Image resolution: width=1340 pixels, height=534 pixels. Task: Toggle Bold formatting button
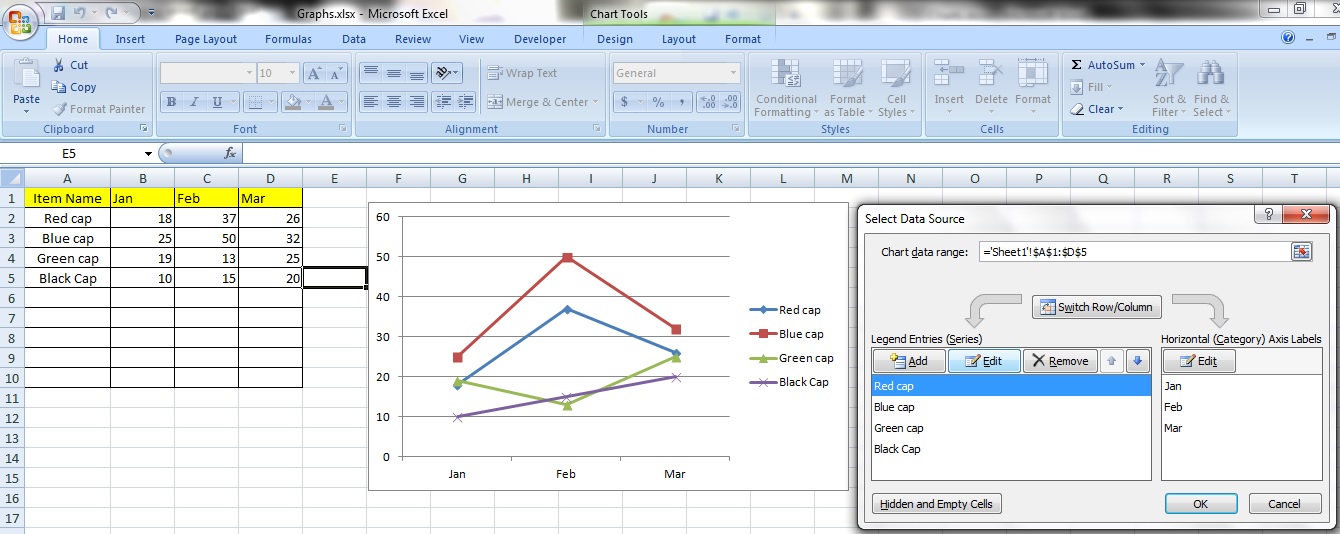point(171,102)
